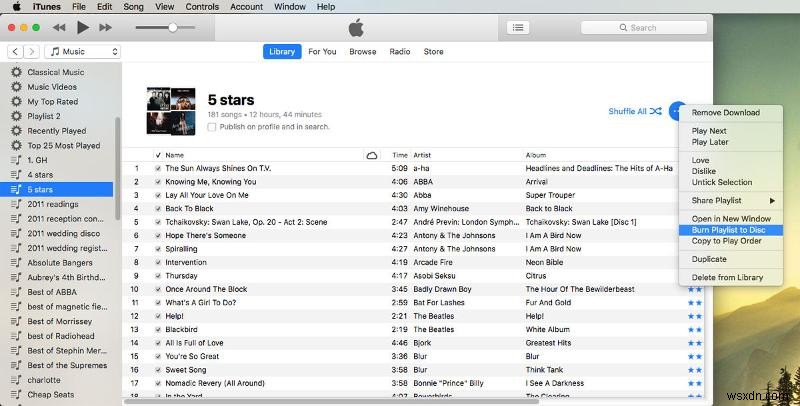The image size is (800, 406).
Task: Select the Cheap Seats playlist
Action: click(x=51, y=395)
